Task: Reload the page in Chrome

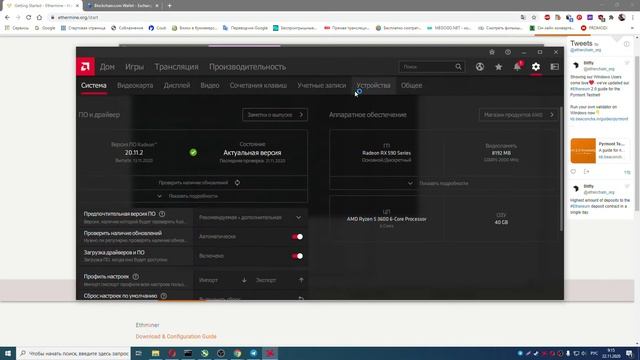Action: (28, 18)
